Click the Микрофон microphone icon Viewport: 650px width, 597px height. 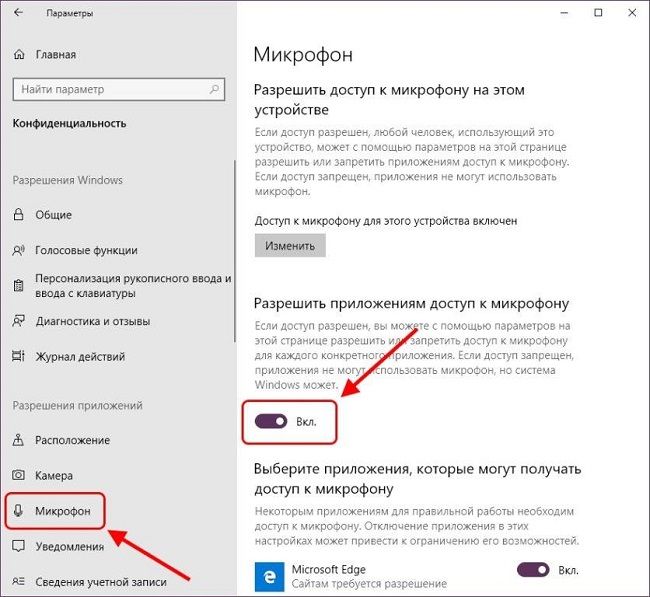(x=18, y=510)
